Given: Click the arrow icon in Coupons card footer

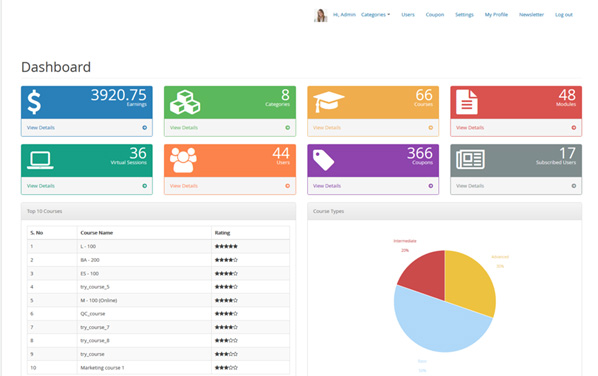Looking at the screenshot, I should coord(431,186).
